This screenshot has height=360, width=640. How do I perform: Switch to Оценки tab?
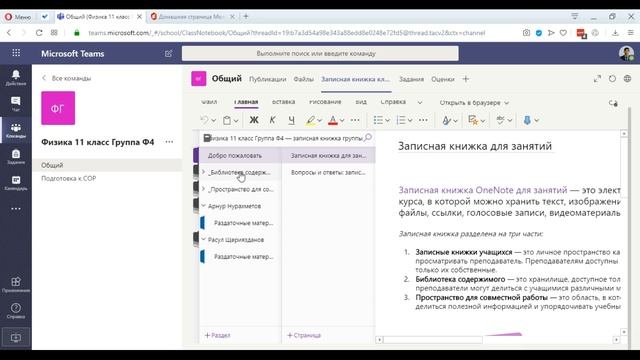pos(442,79)
